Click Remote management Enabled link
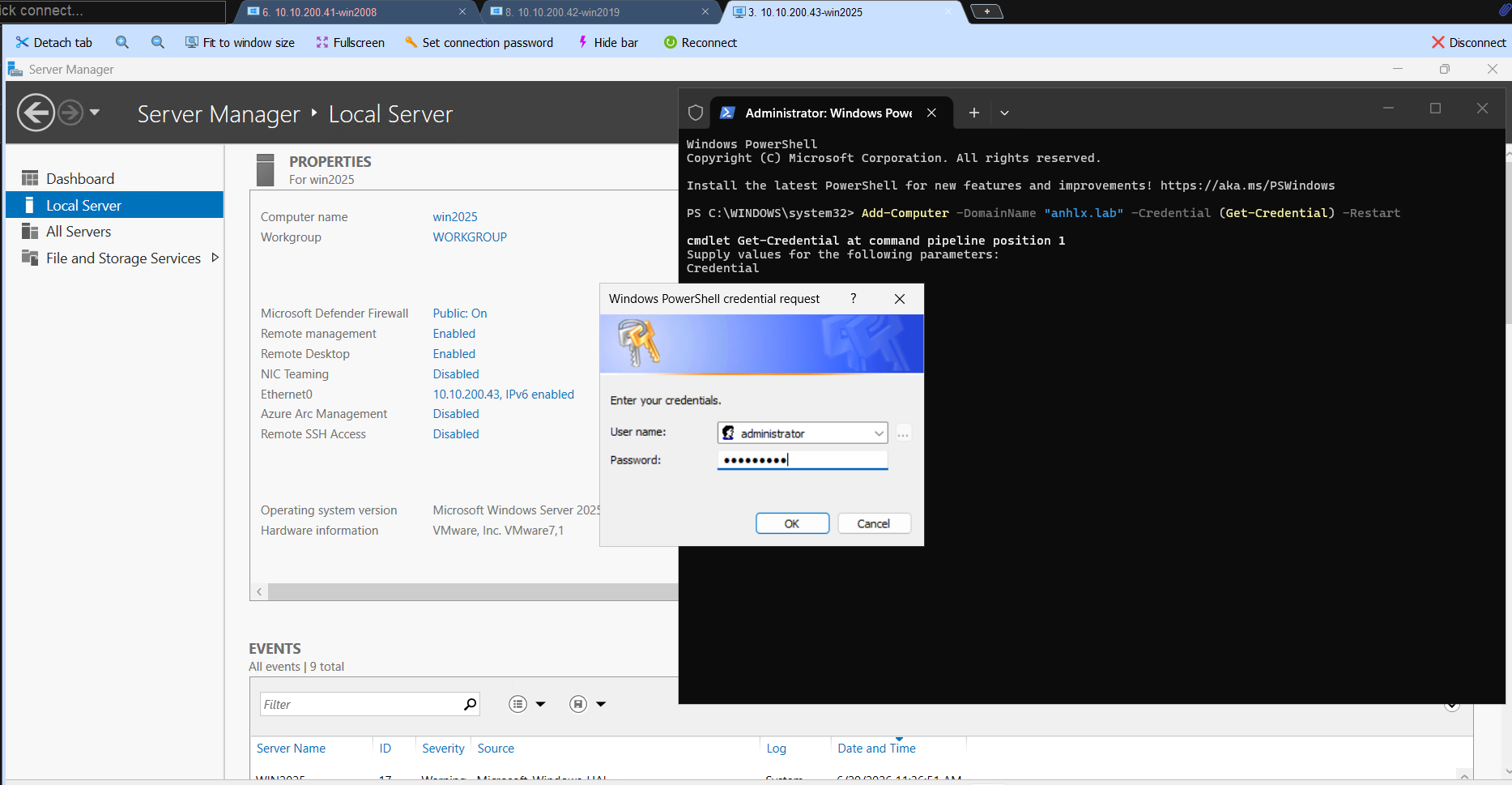The height and width of the screenshot is (785, 1512). coord(454,334)
